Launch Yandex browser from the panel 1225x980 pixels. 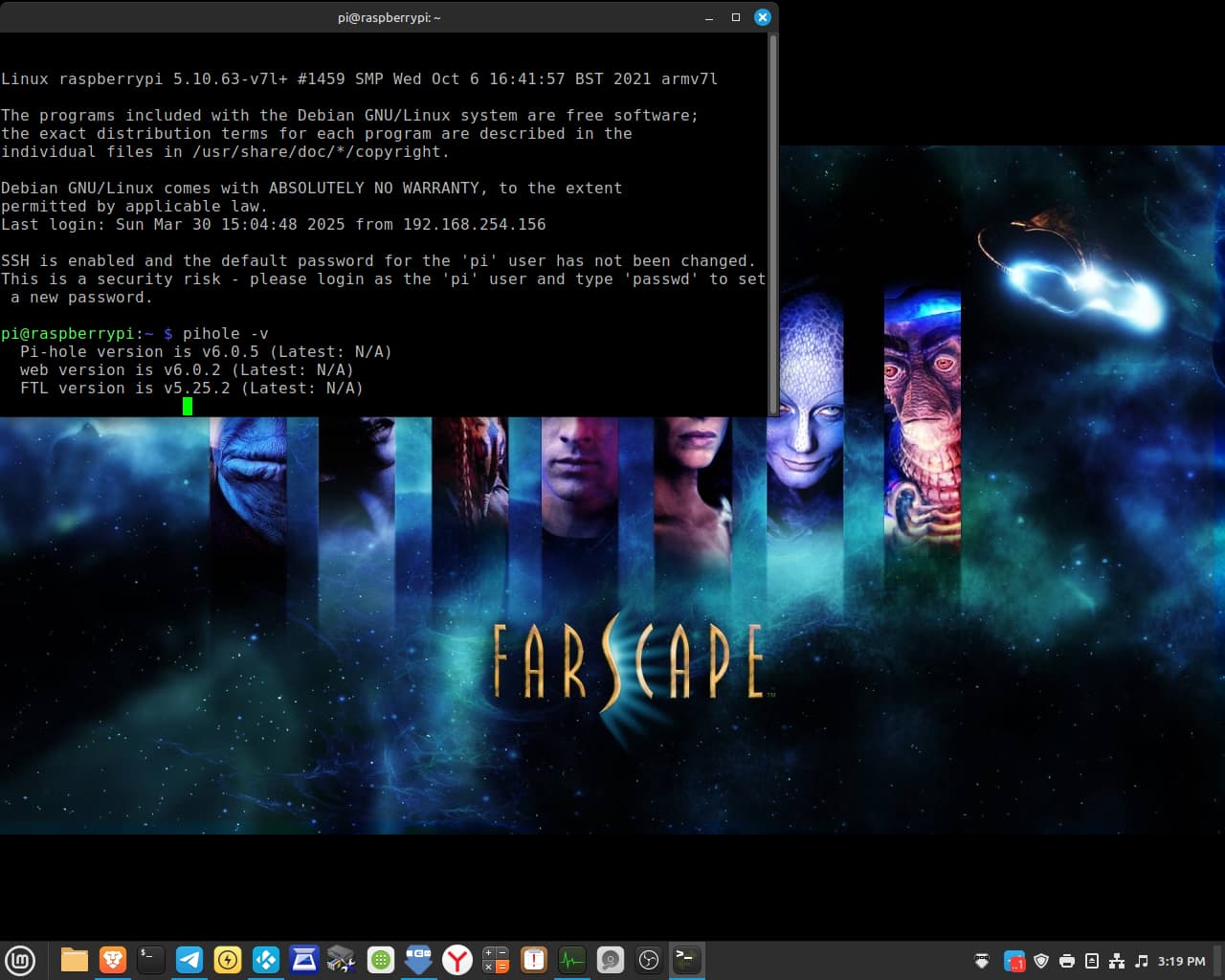[x=457, y=960]
